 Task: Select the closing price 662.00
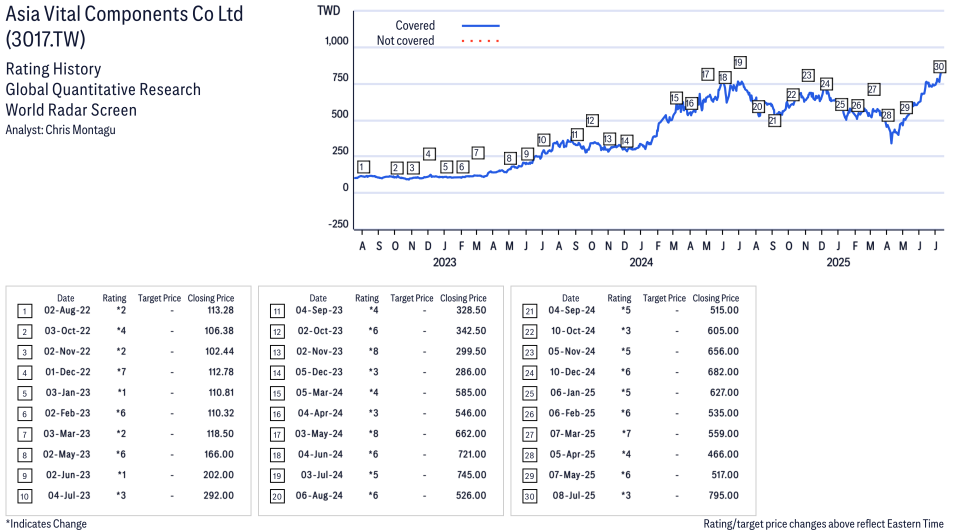click(471, 434)
